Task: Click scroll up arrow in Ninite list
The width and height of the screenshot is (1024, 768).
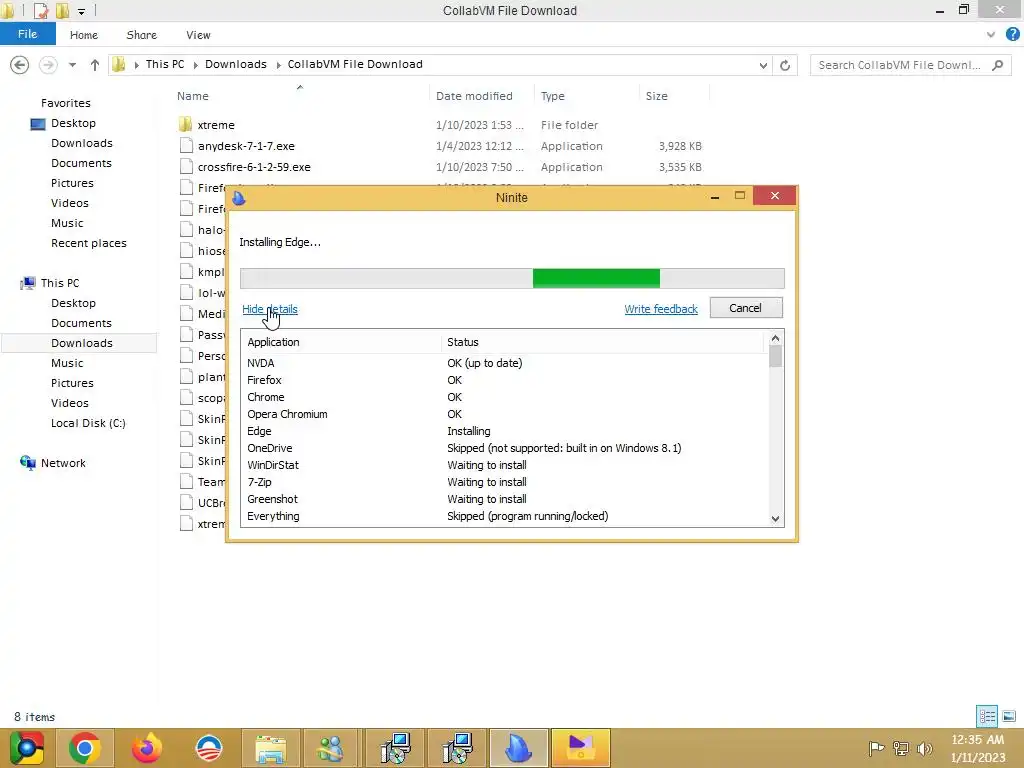Action: pyautogui.click(x=775, y=338)
